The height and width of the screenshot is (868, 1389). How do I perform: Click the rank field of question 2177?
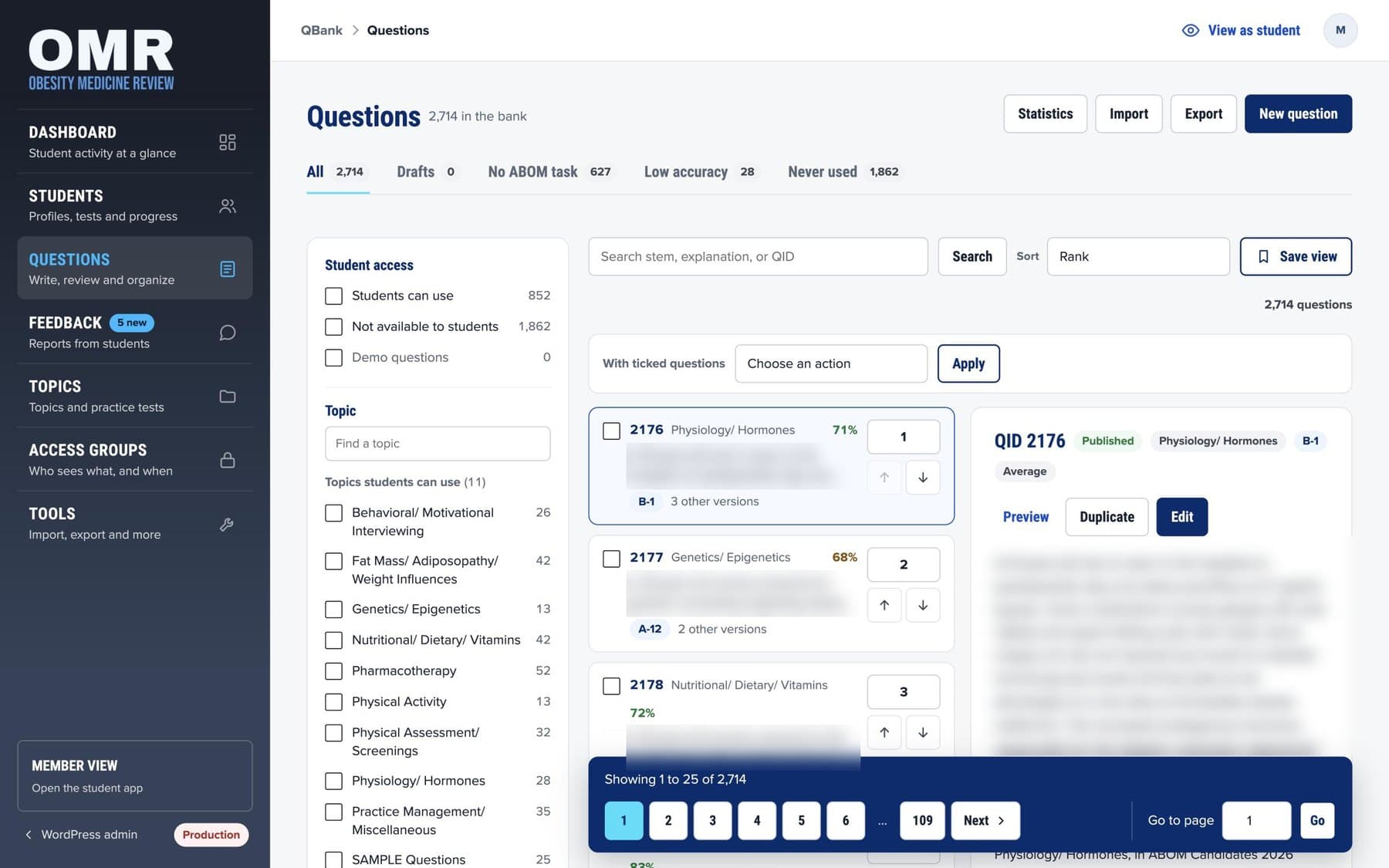(903, 565)
